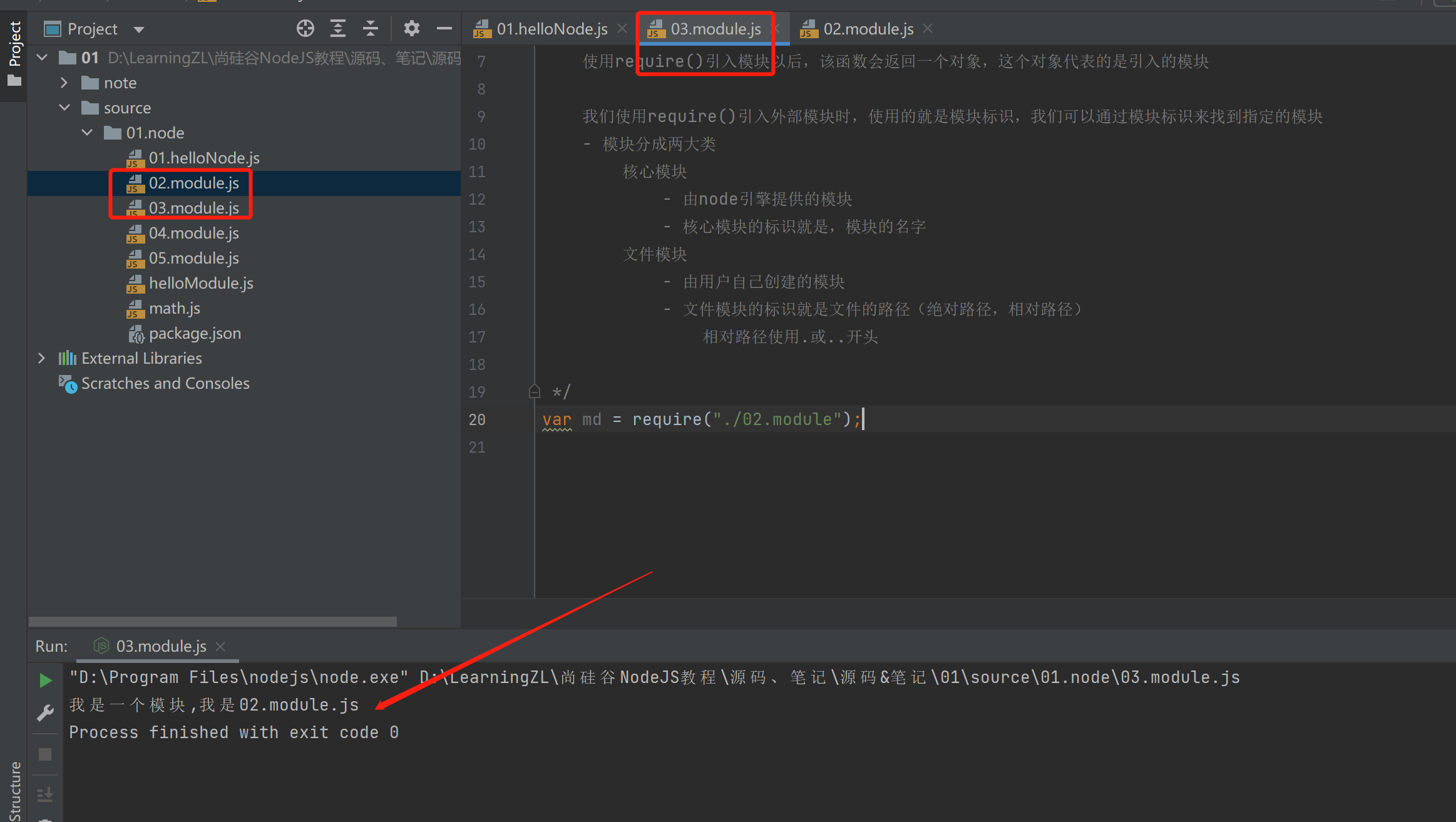Expand the note folder

pos(64,83)
